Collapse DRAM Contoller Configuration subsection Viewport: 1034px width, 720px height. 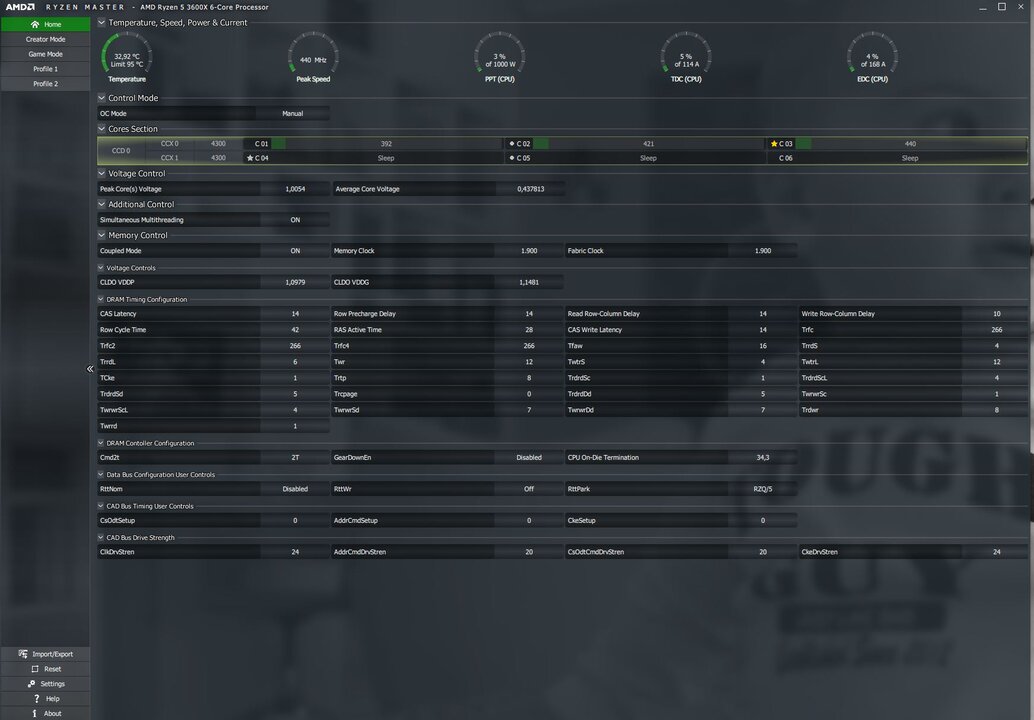pos(101,443)
